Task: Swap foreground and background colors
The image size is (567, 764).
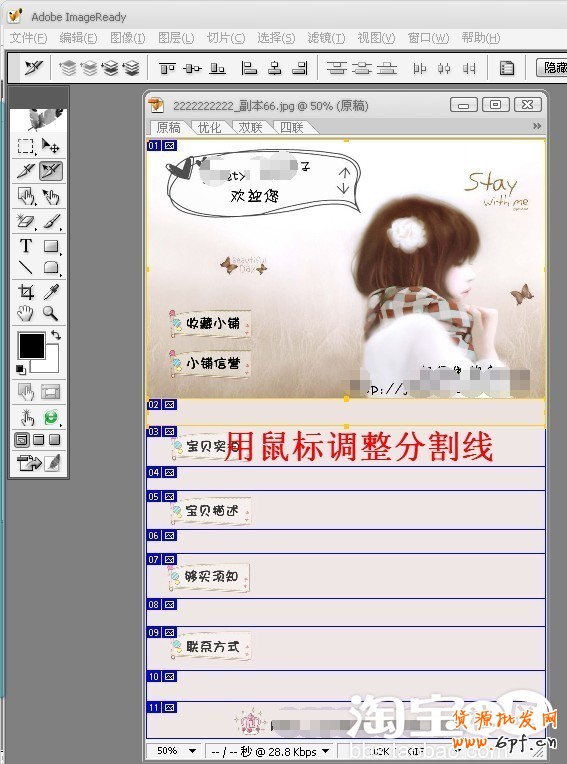Action: (x=56, y=335)
